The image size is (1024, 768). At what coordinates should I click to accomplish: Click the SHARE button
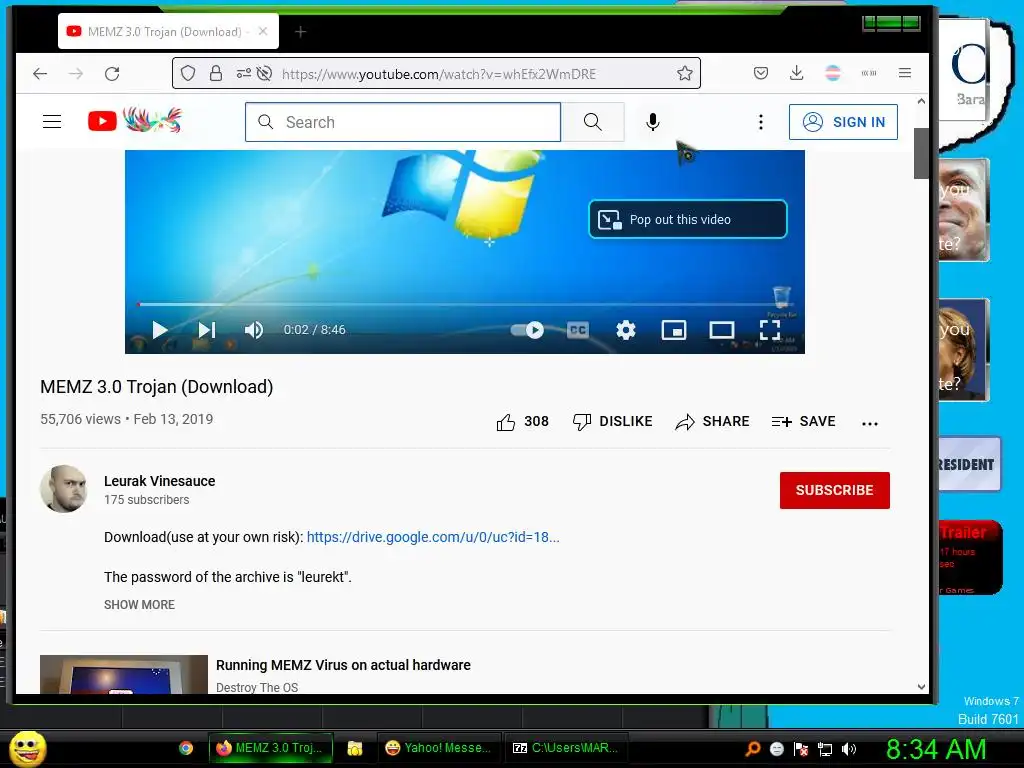(712, 422)
